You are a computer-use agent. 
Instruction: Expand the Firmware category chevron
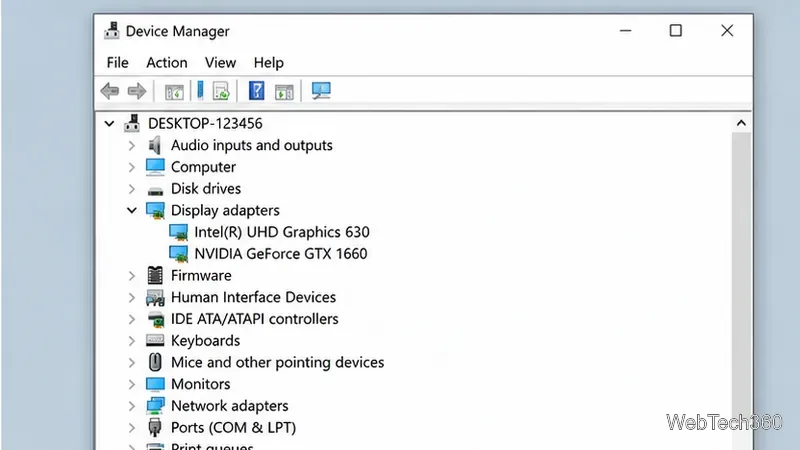point(132,276)
